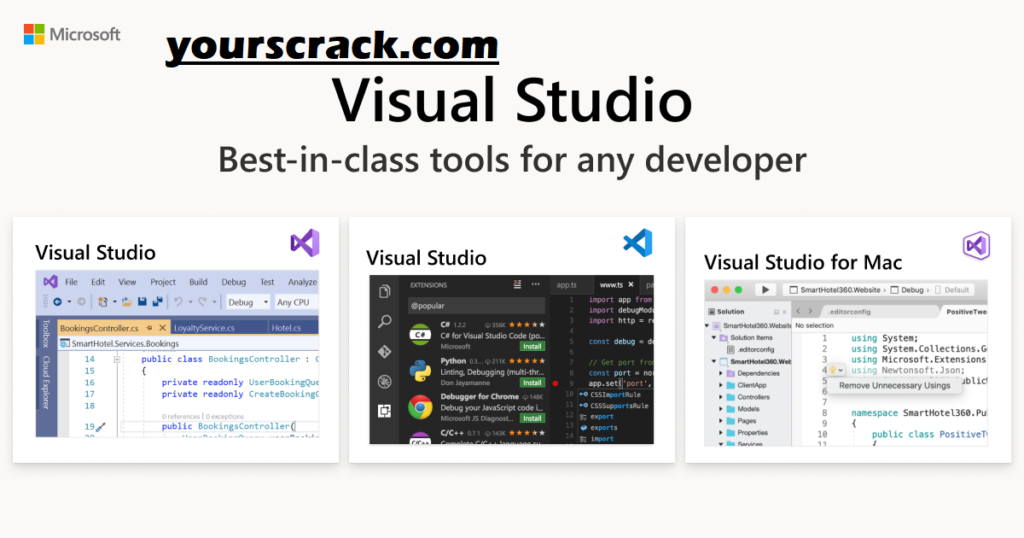Click the 0 references CodeLens link
1024x538 pixels.
tap(181, 416)
